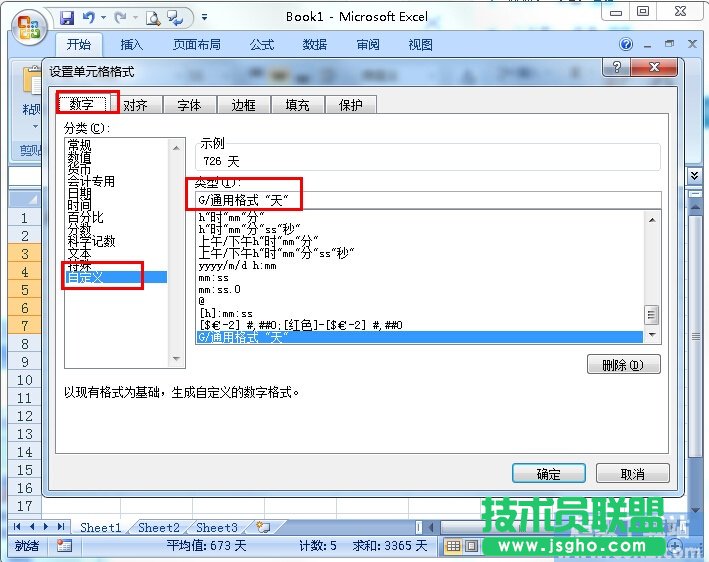Image resolution: width=709 pixels, height=562 pixels.
Task: Switch to the Sheet2 worksheet tab
Action: click(159, 527)
